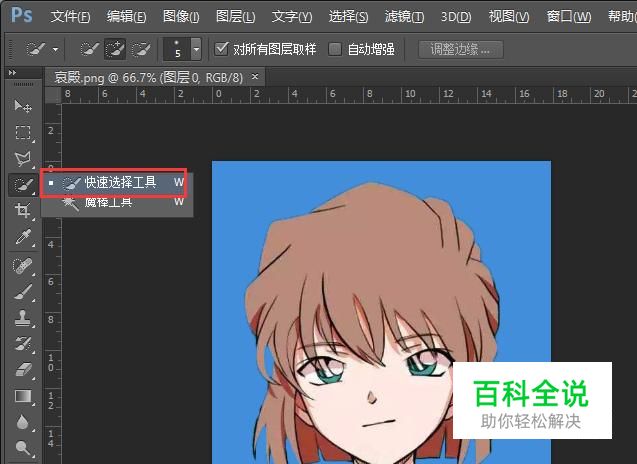Select the Blur tool

tap(23, 422)
